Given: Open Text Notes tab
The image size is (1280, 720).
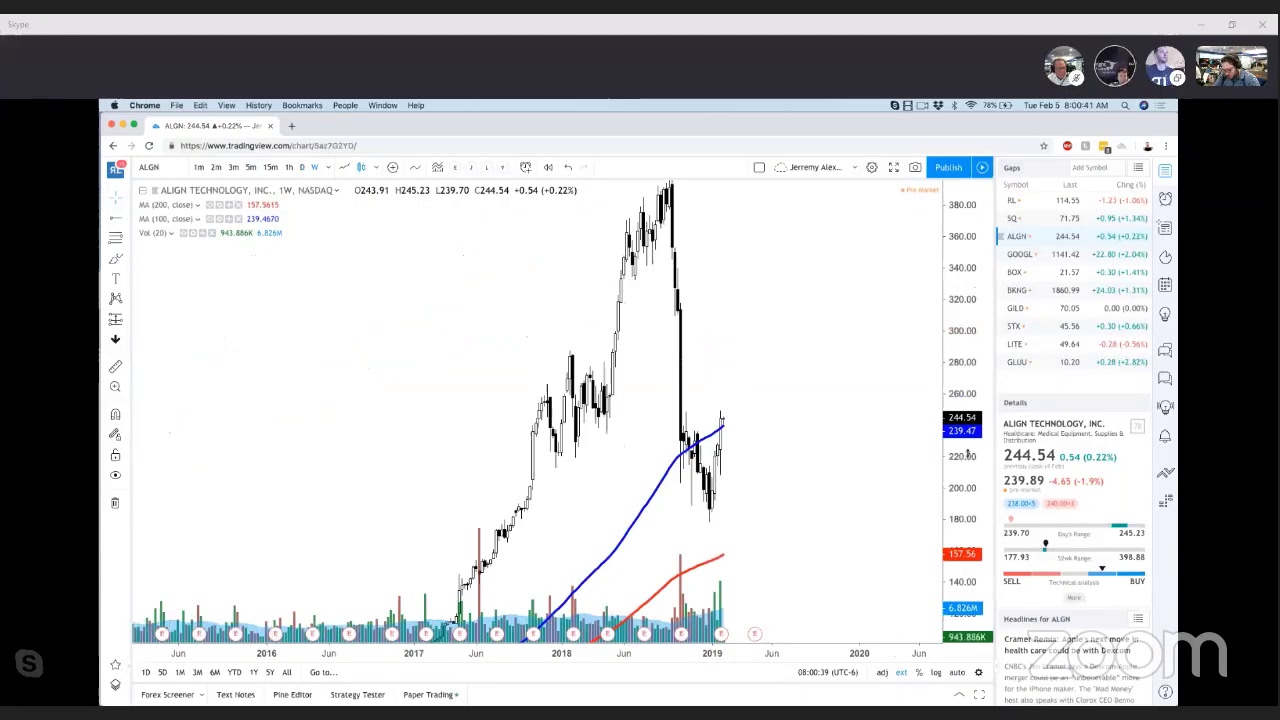Looking at the screenshot, I should pos(236,695).
